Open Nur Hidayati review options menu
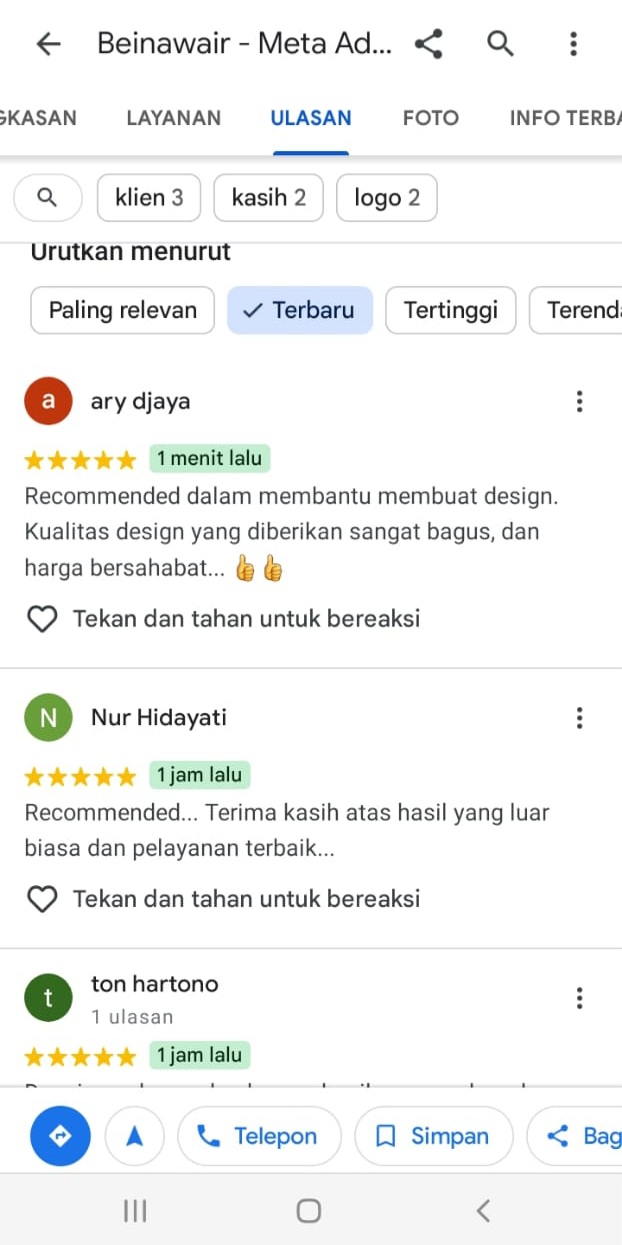Screen dimensions: 622x1245 coord(579,718)
